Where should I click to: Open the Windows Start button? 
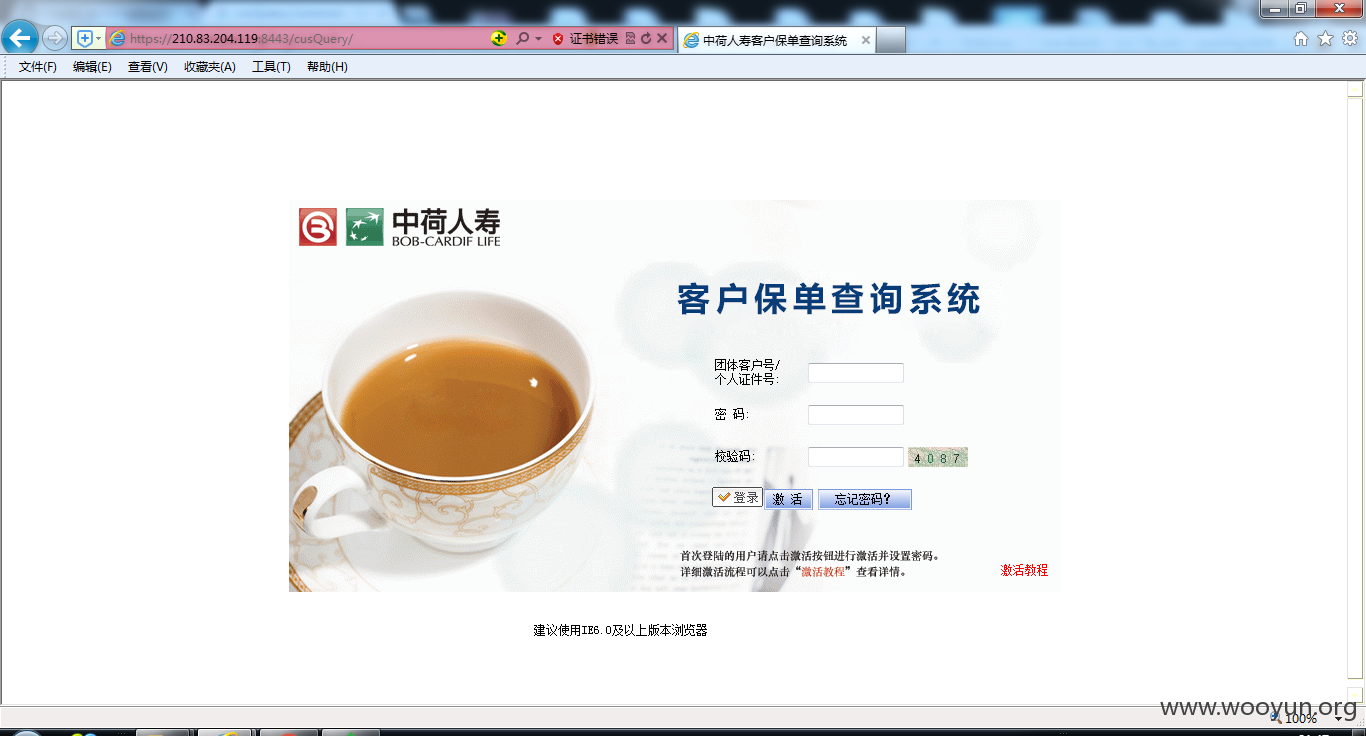pos(25,733)
